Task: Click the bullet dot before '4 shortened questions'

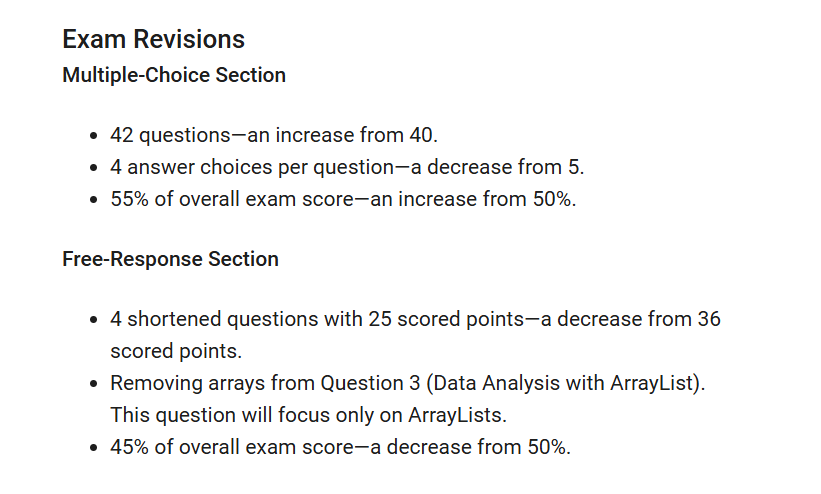Action: pyautogui.click(x=93, y=319)
